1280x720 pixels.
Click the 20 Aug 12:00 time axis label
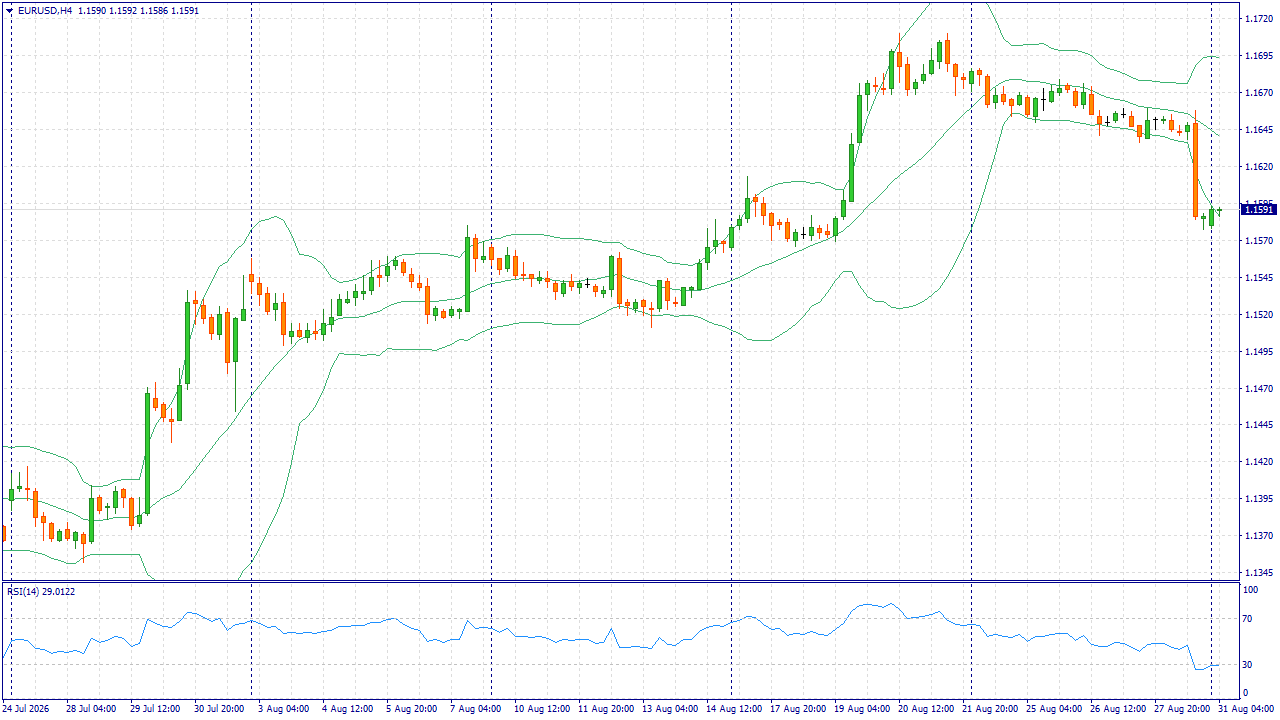tap(925, 709)
